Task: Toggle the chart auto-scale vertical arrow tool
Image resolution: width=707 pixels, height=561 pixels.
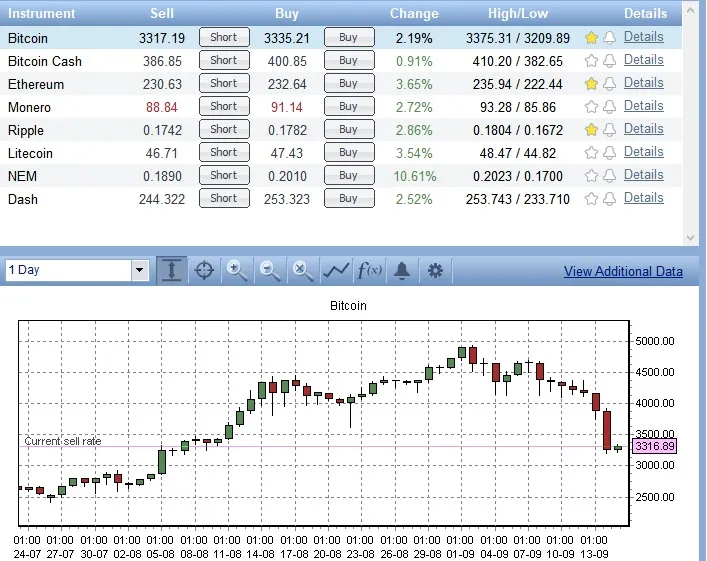Action: (171, 271)
